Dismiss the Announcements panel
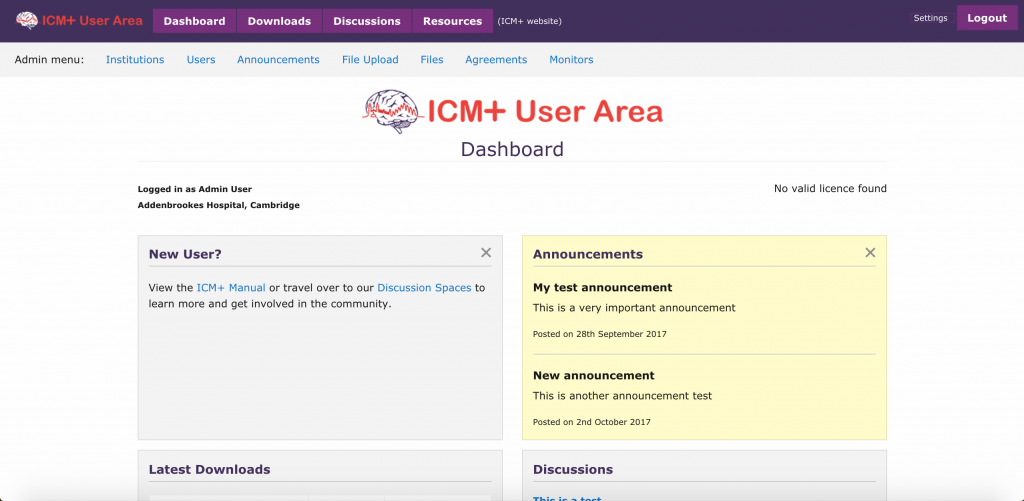This screenshot has width=1024, height=501. pos(870,253)
